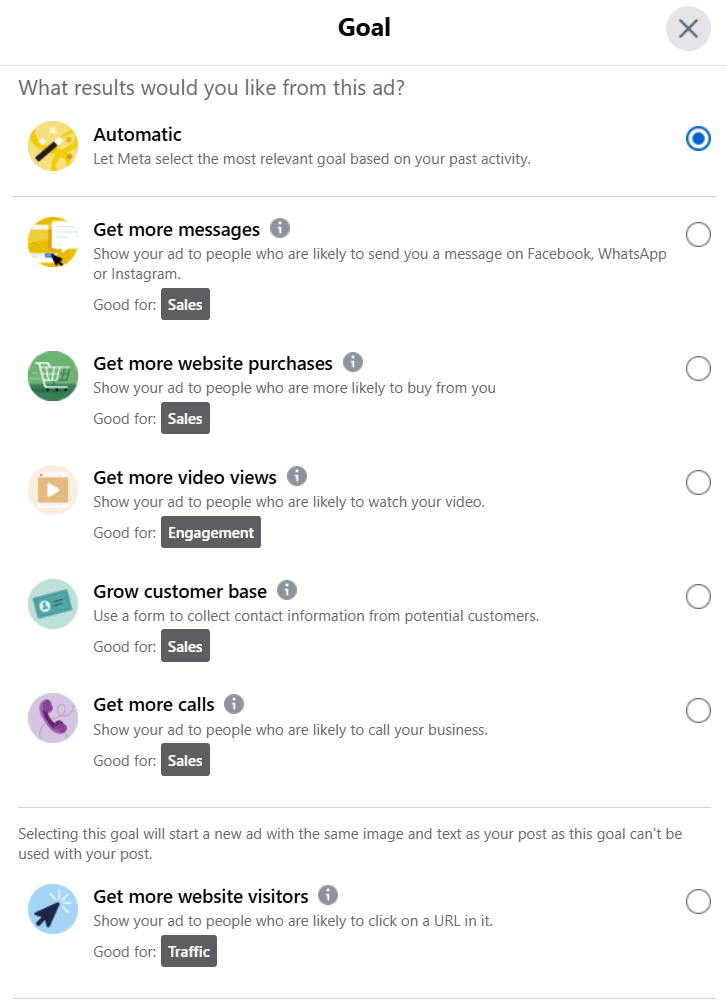Click the purple phone calls icon

pos(53,718)
